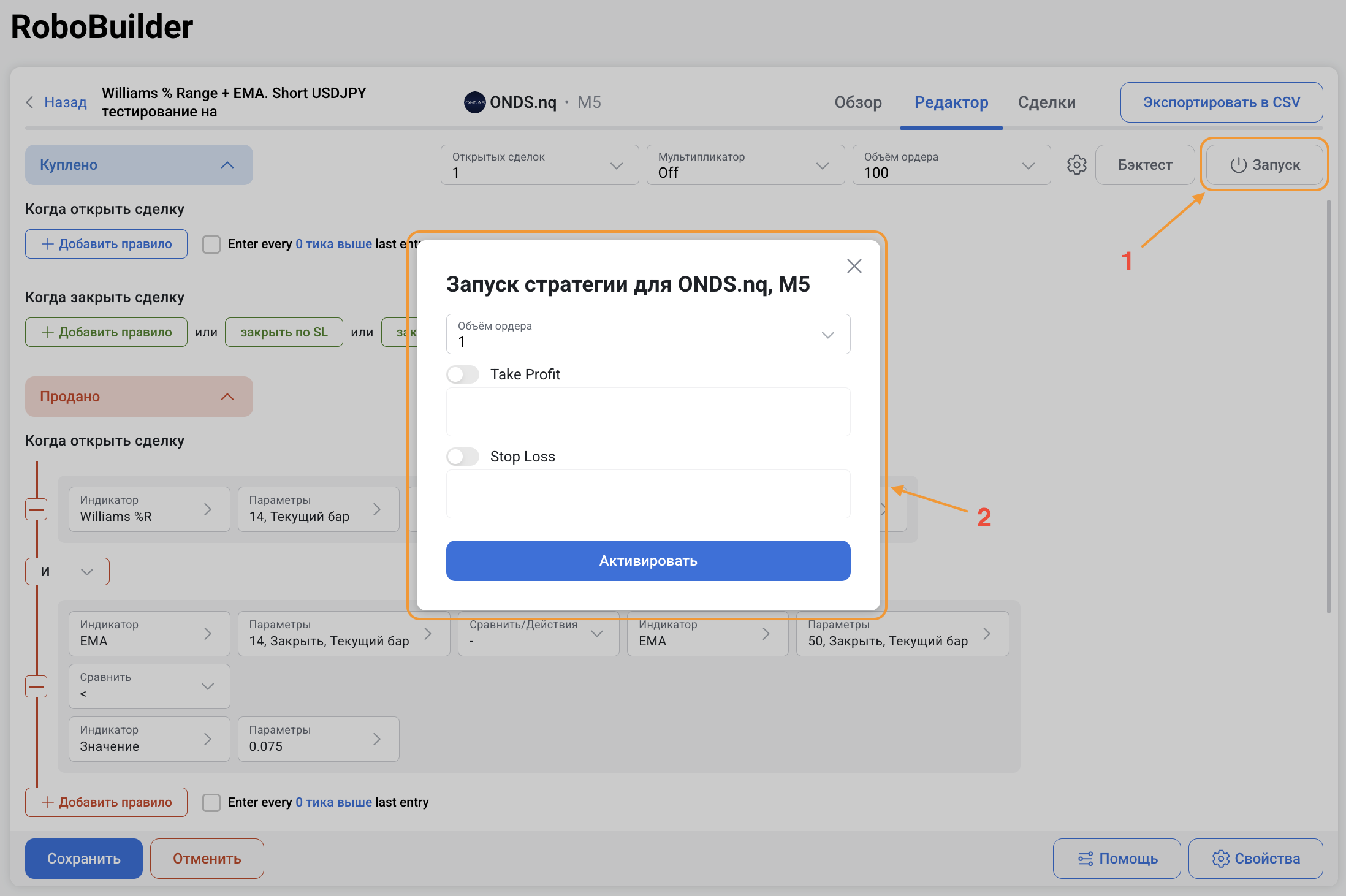
Task: Check the bottom Enter every tick checkbox
Action: [211, 802]
